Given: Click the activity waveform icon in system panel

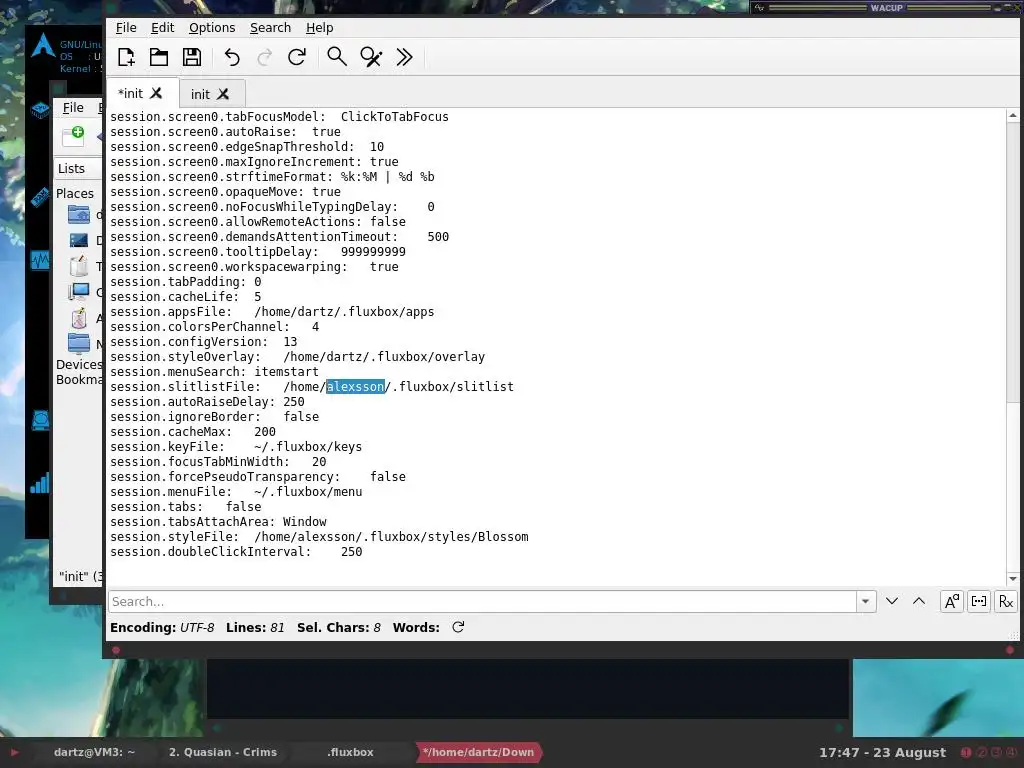Looking at the screenshot, I should pos(40,261).
